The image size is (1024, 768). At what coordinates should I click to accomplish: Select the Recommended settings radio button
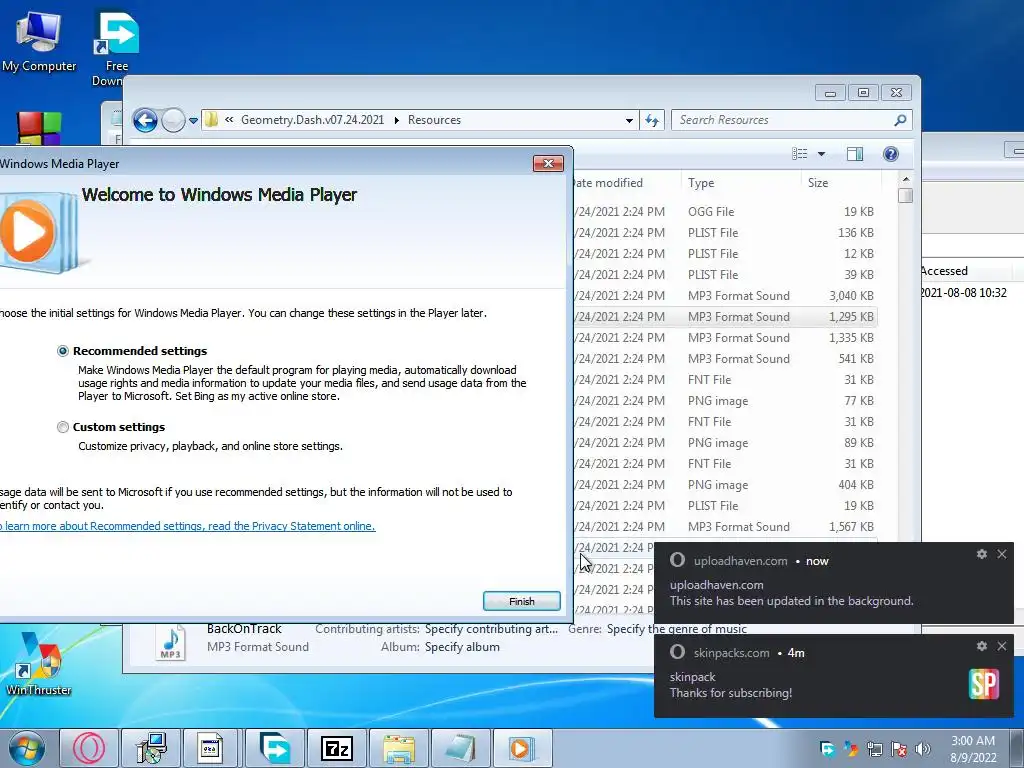(63, 351)
